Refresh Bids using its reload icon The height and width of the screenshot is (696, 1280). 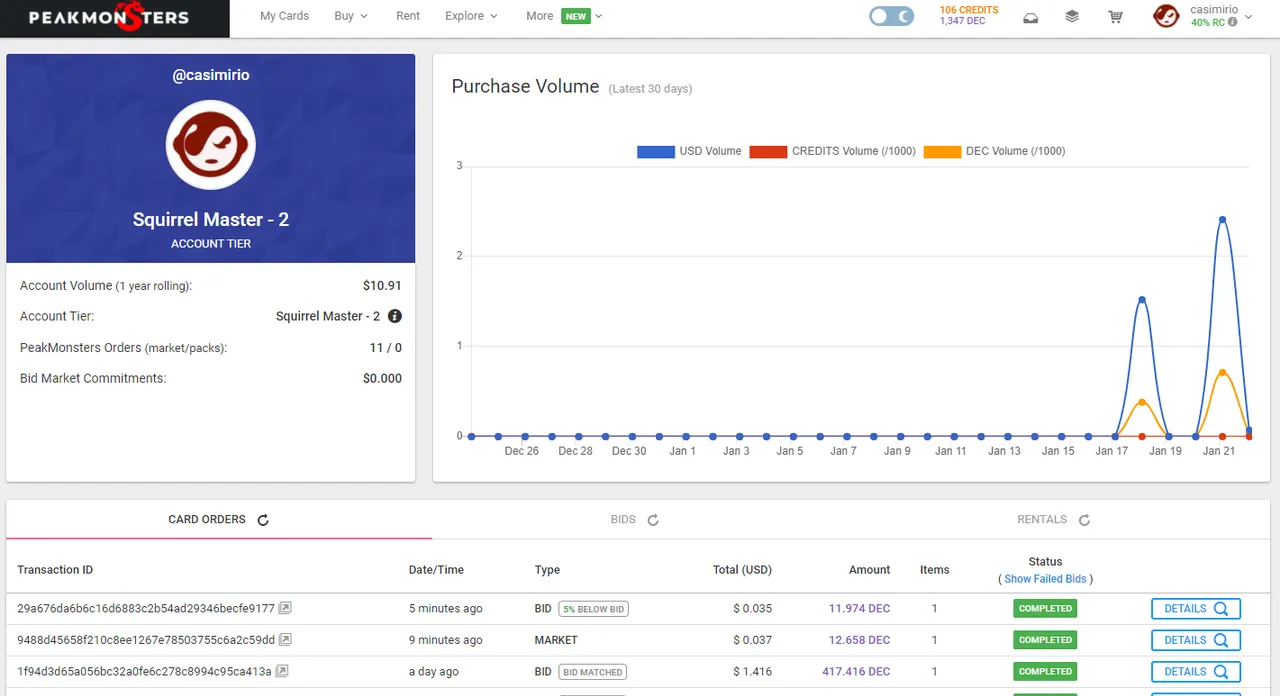click(x=653, y=520)
